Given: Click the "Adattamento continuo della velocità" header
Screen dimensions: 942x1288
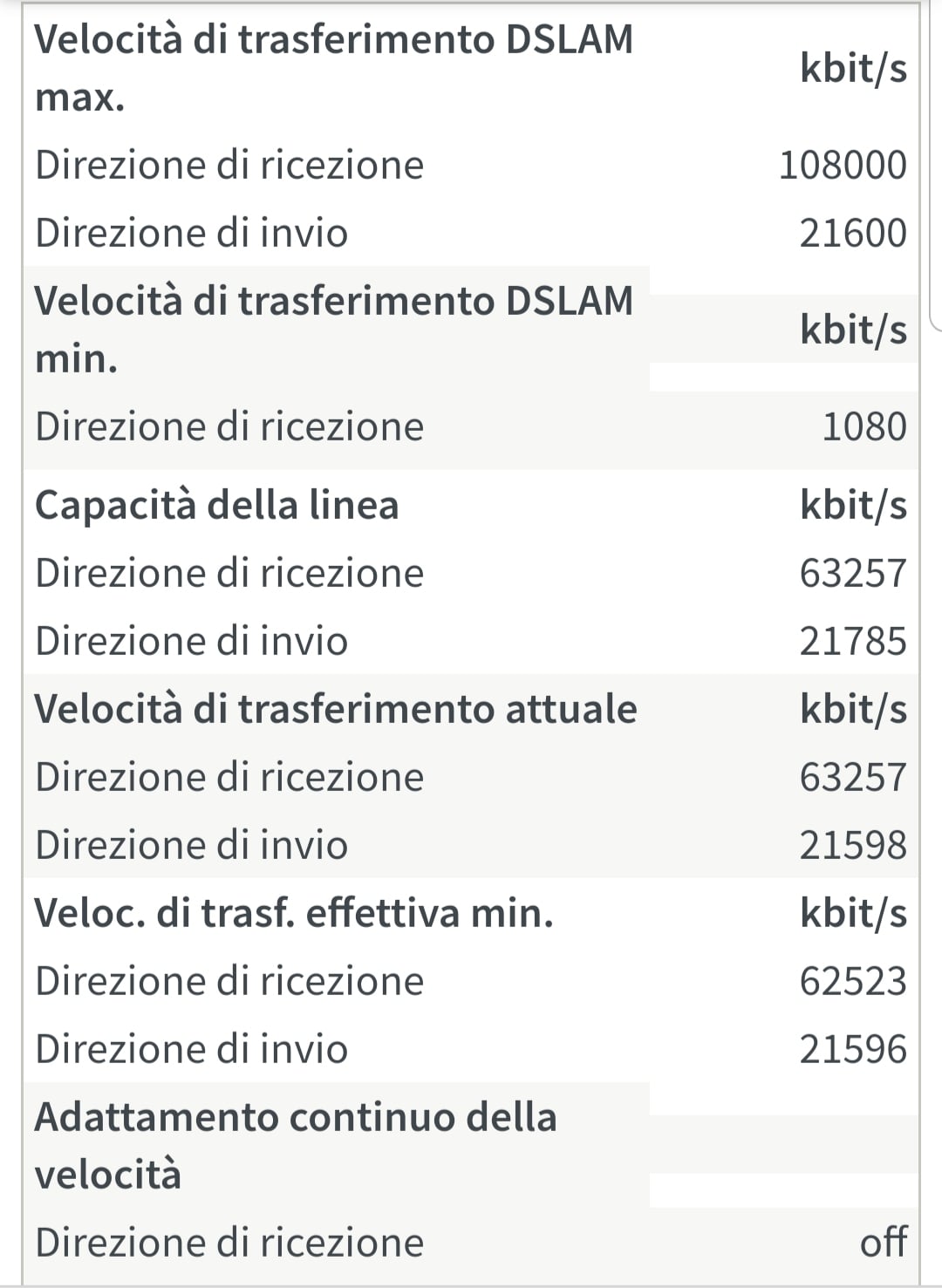Looking at the screenshot, I should click(x=295, y=1145).
